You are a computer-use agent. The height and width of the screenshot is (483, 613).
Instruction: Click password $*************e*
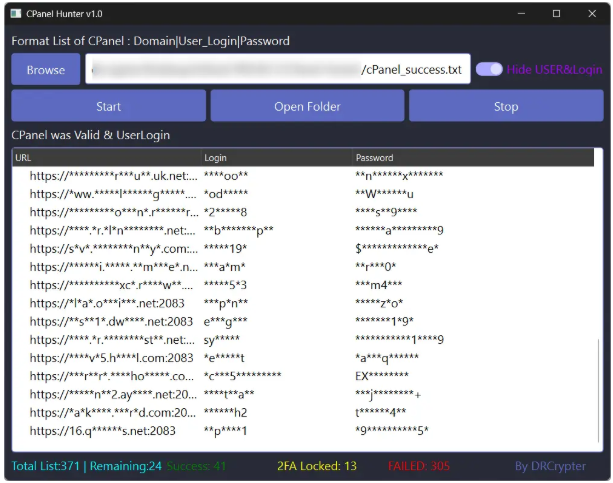point(397,248)
